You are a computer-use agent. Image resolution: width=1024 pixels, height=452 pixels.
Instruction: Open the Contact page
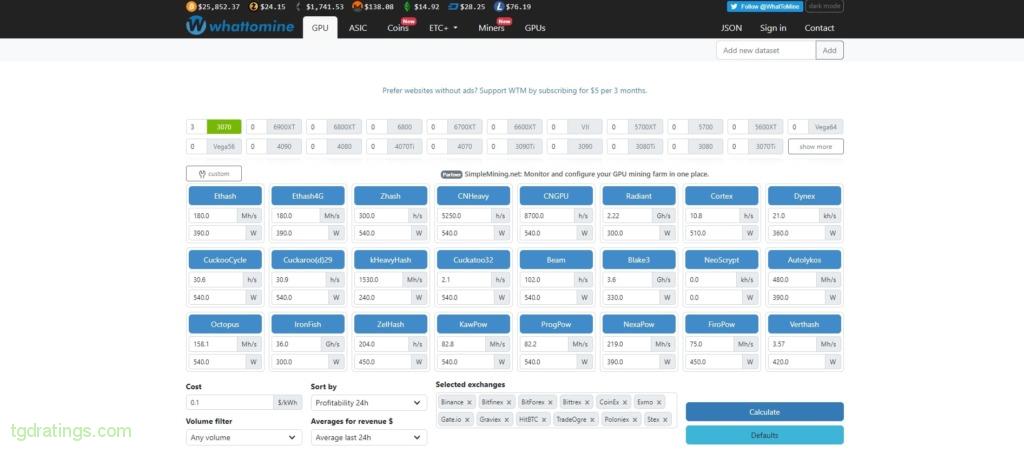tap(820, 28)
